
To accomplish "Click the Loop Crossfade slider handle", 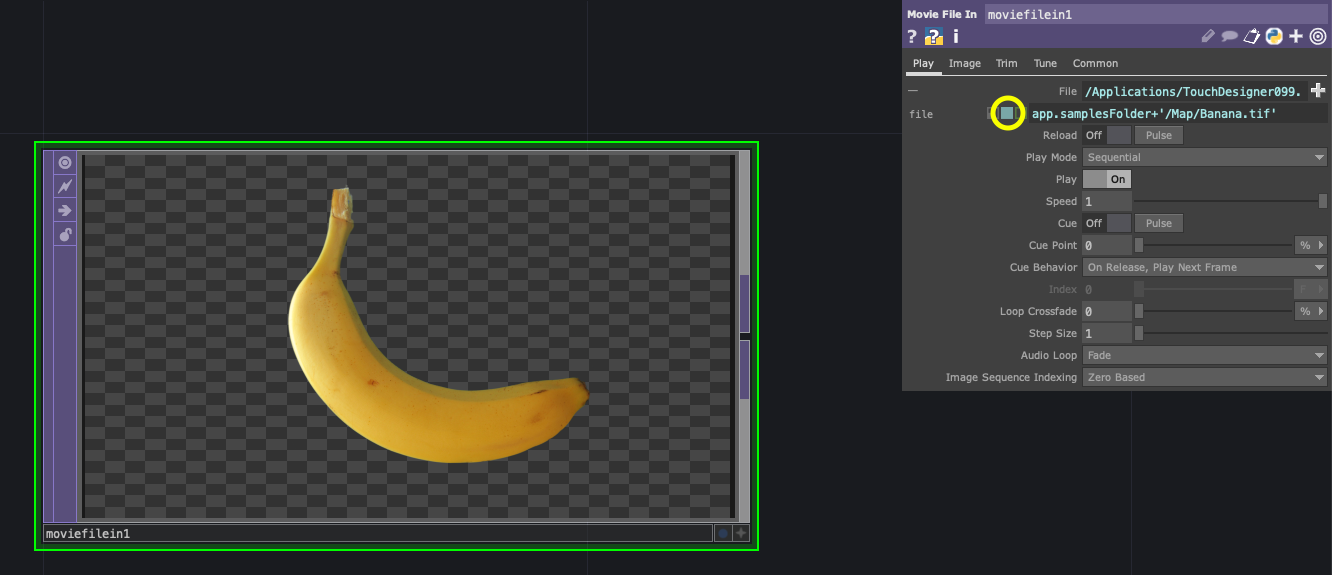I will [x=1138, y=311].
